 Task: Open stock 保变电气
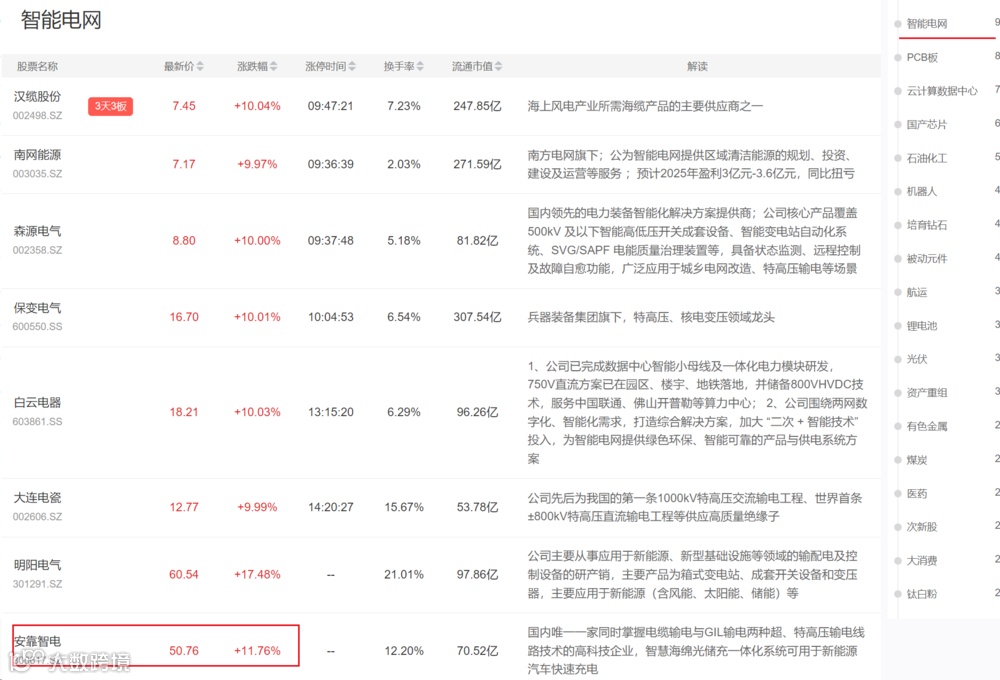38,307
